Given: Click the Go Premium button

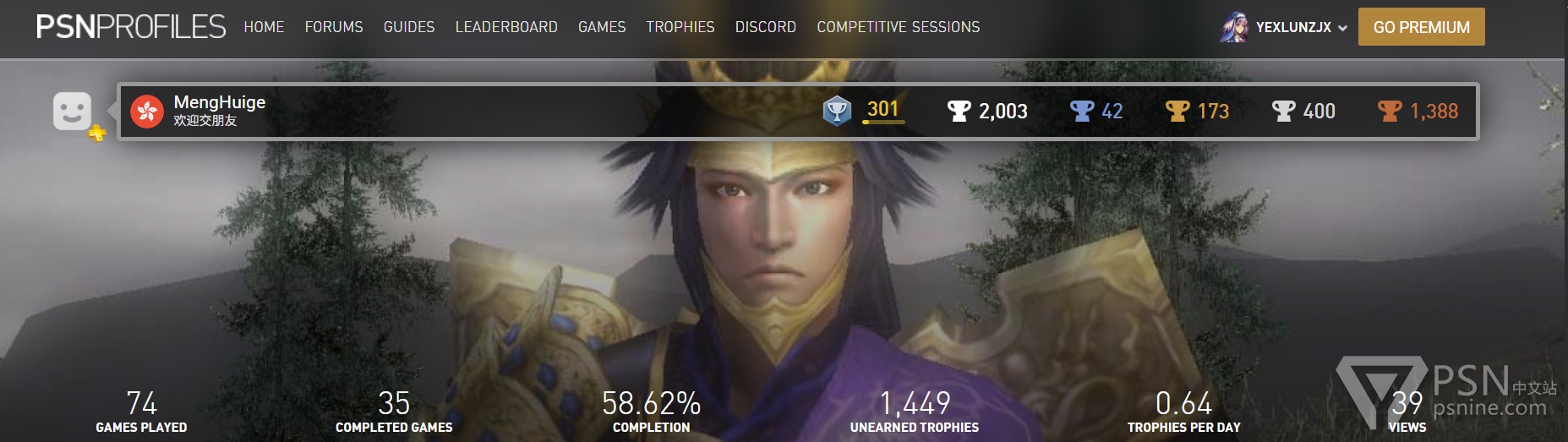Looking at the screenshot, I should point(1422,27).
